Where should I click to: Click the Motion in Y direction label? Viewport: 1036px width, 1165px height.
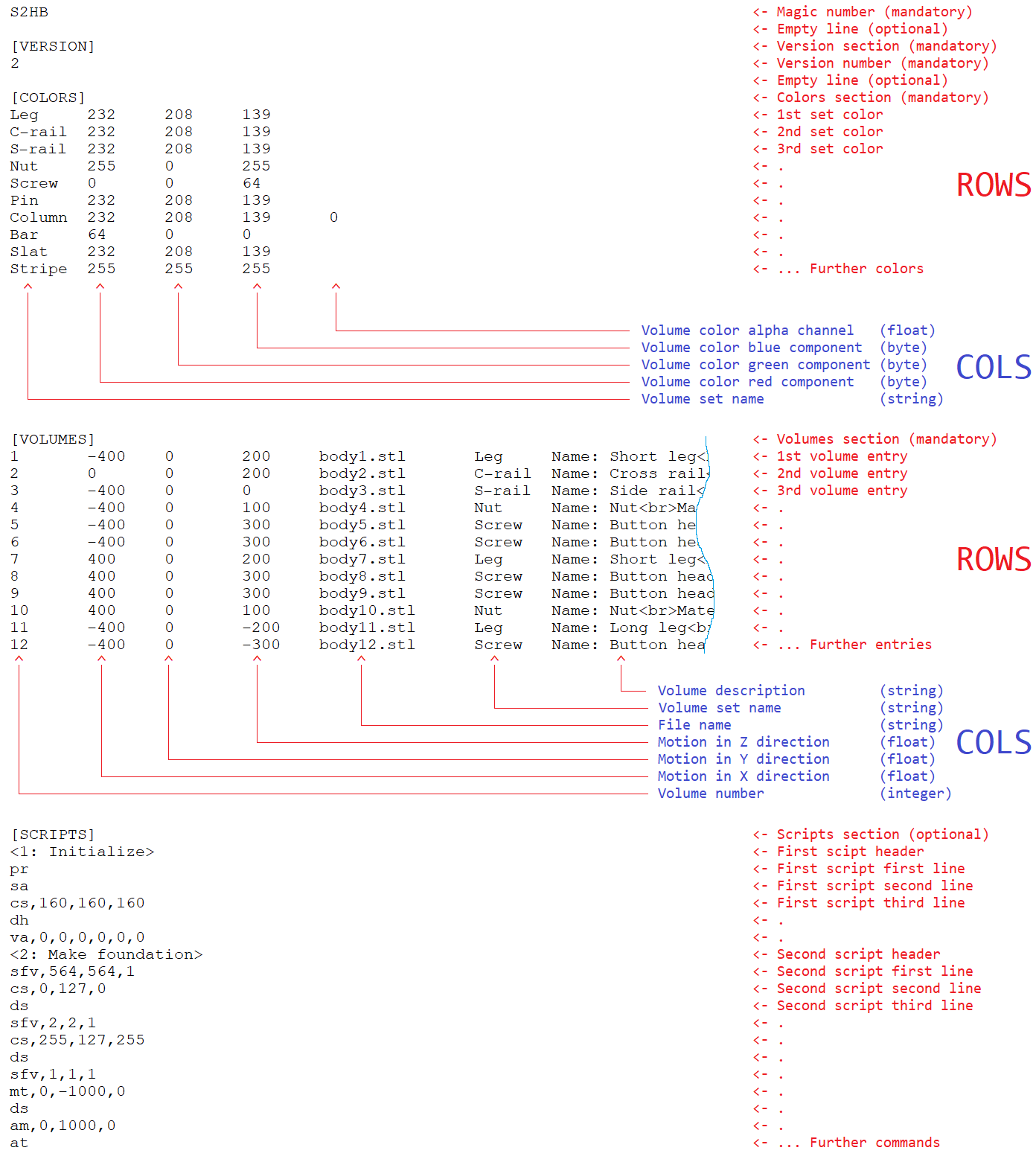click(744, 759)
